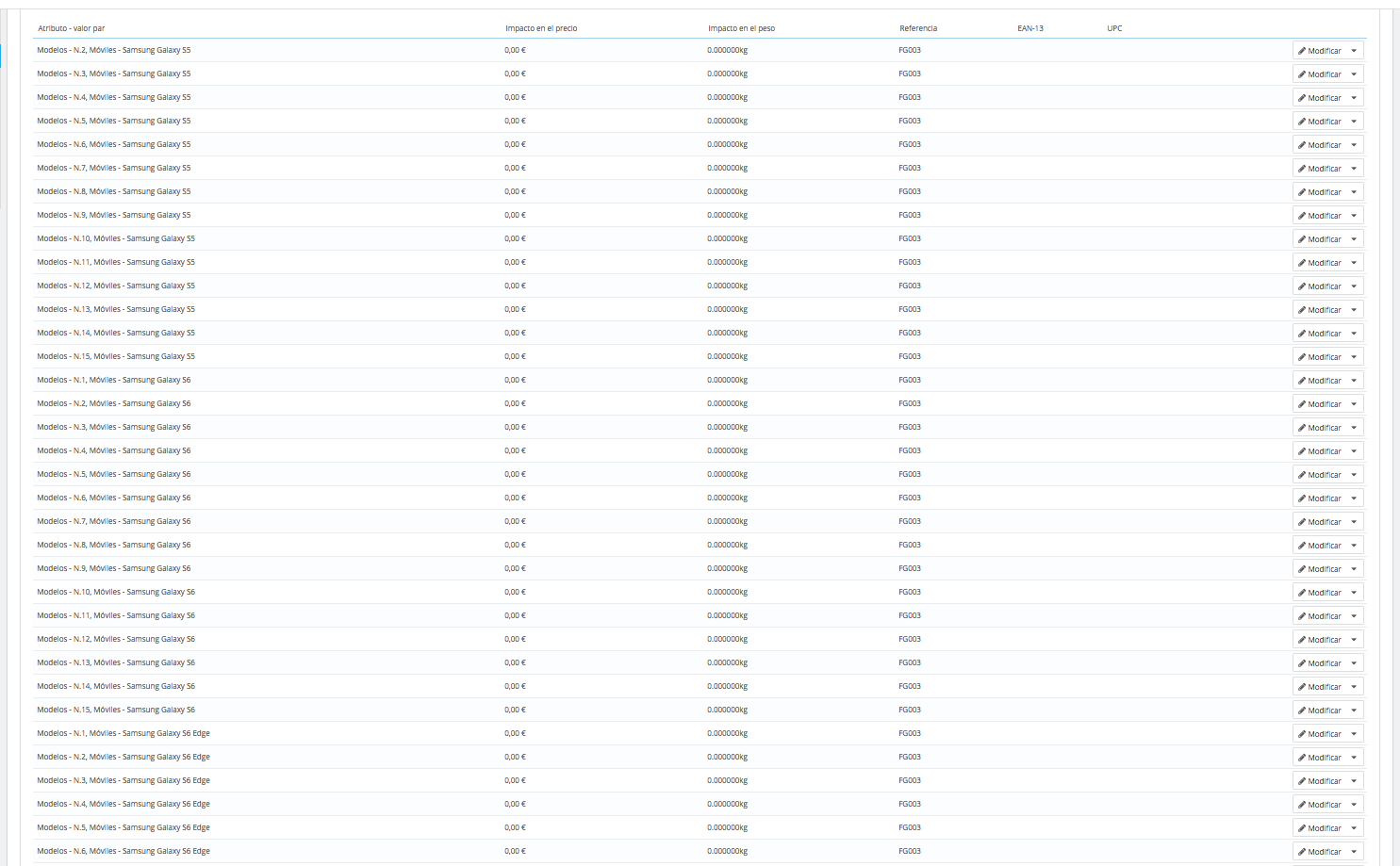Click Modificar for N.3 Samsung Galaxy S6
The width and height of the screenshot is (1400, 866).
pos(1319,428)
